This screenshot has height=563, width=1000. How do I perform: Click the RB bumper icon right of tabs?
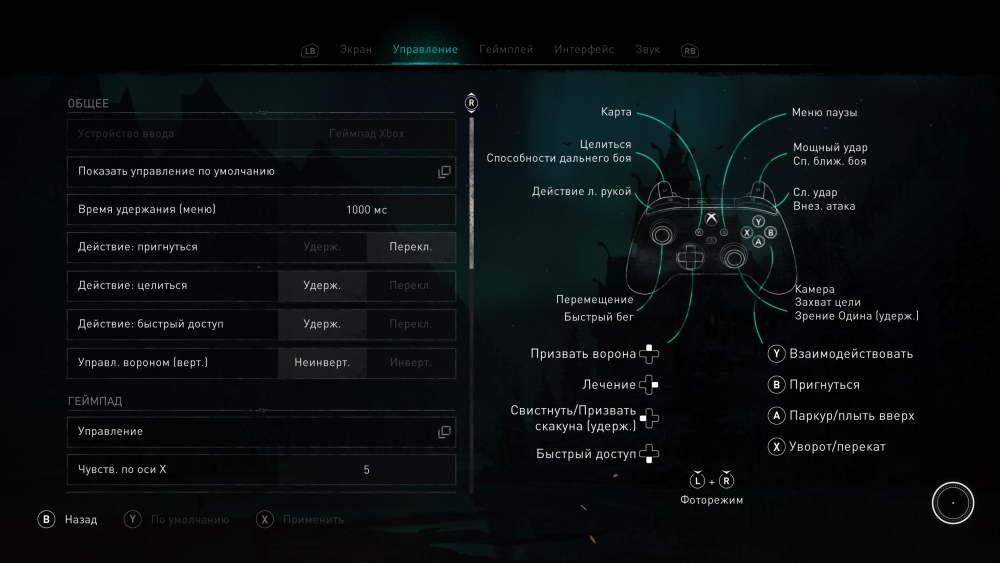point(689,50)
